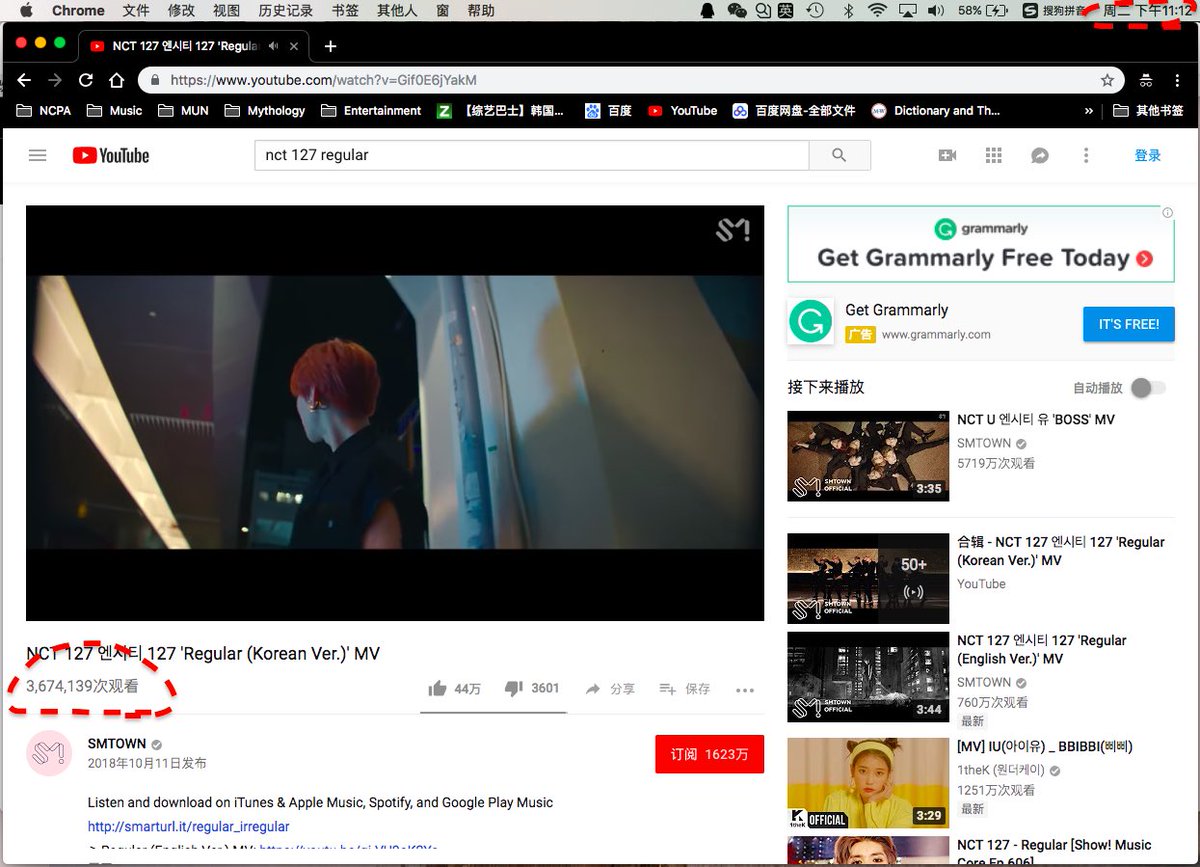The height and width of the screenshot is (867, 1200).
Task: Reload the page
Action: tap(86, 80)
